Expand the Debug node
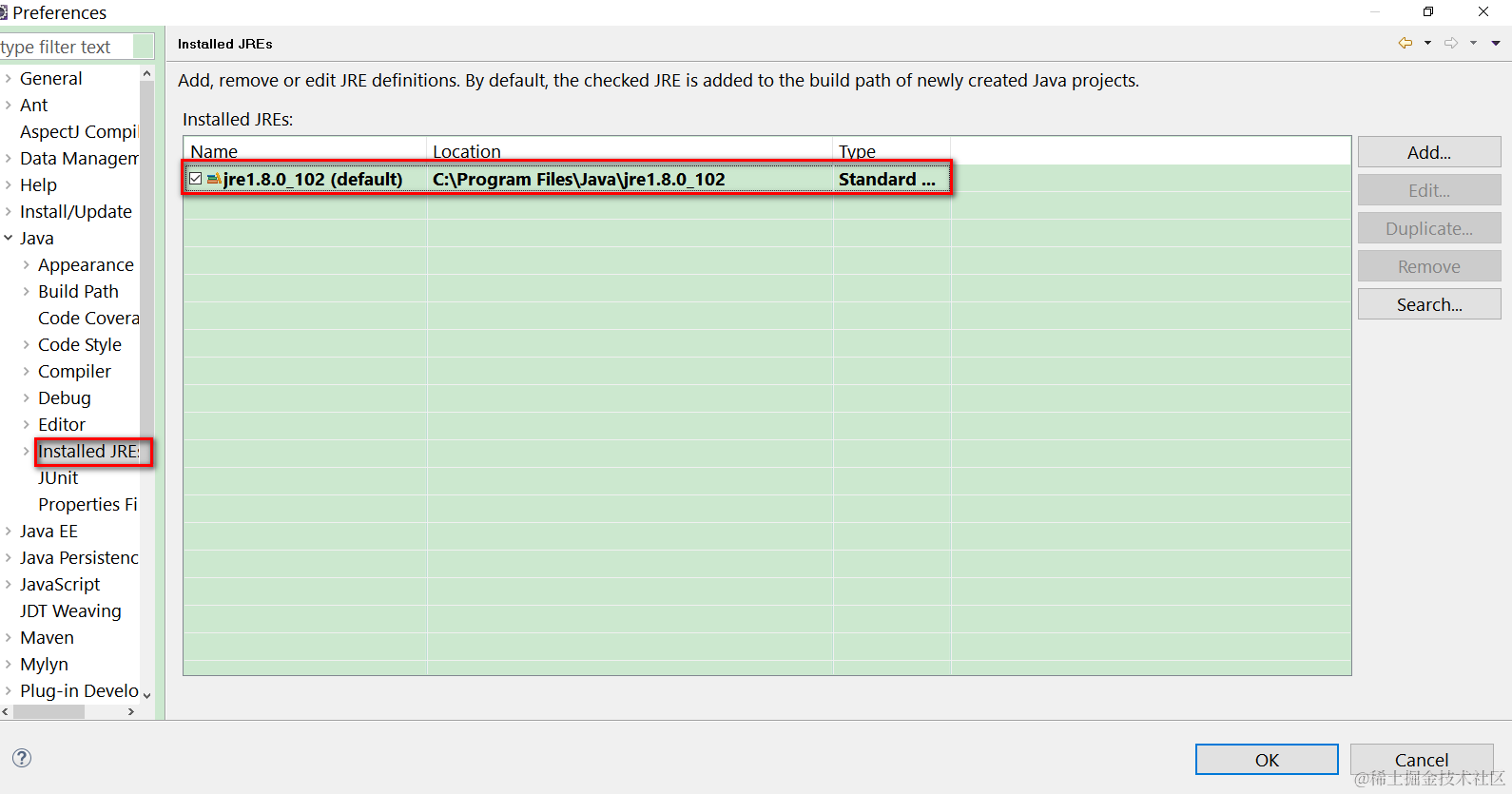This screenshot has height=794, width=1512. pyautogui.click(x=27, y=397)
